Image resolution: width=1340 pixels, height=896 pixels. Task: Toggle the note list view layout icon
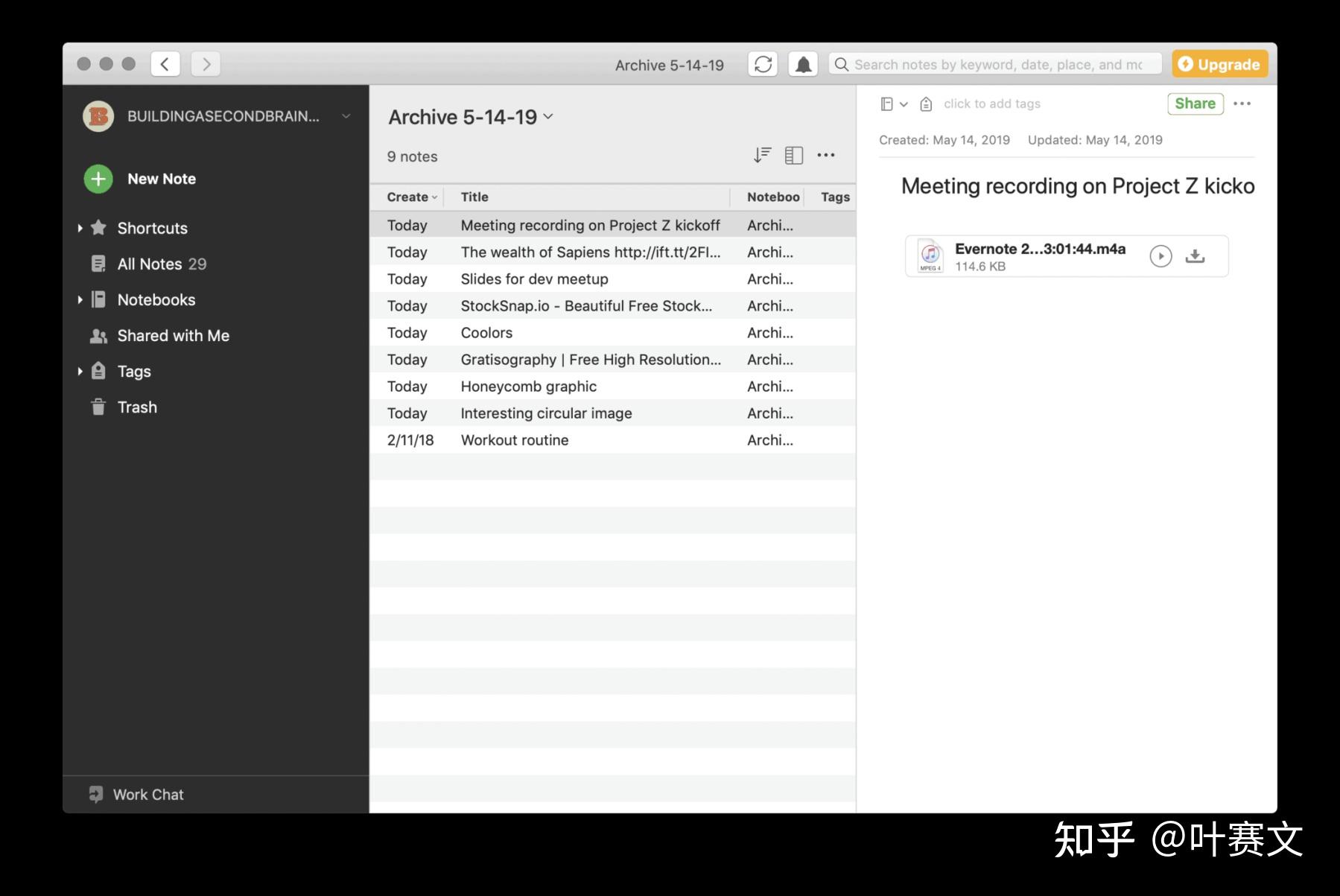793,155
